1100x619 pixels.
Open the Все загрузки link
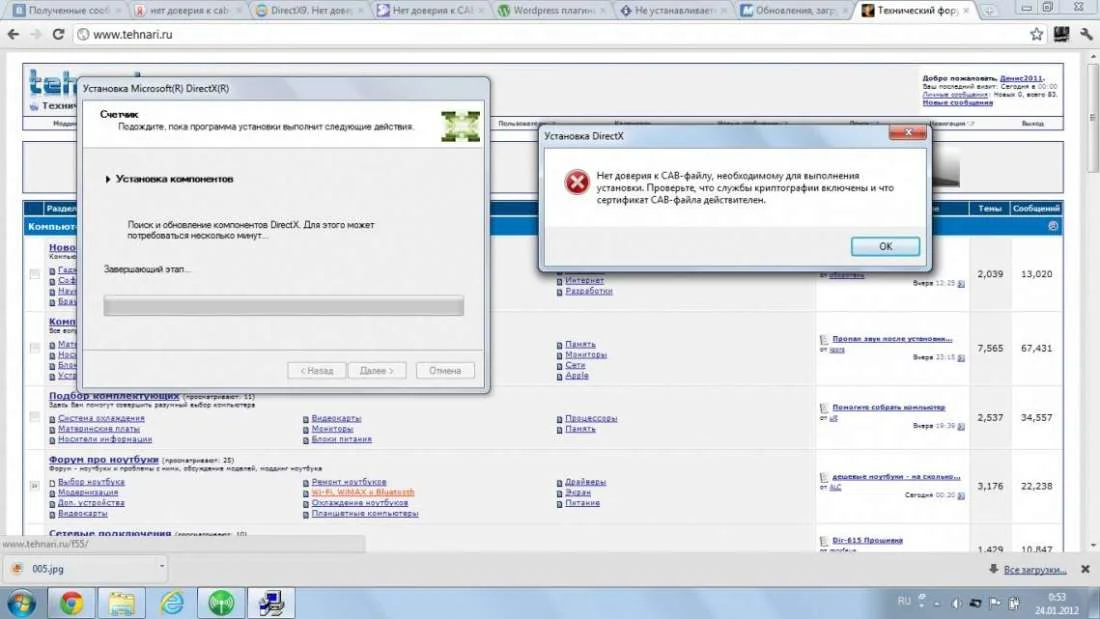pos(1034,570)
